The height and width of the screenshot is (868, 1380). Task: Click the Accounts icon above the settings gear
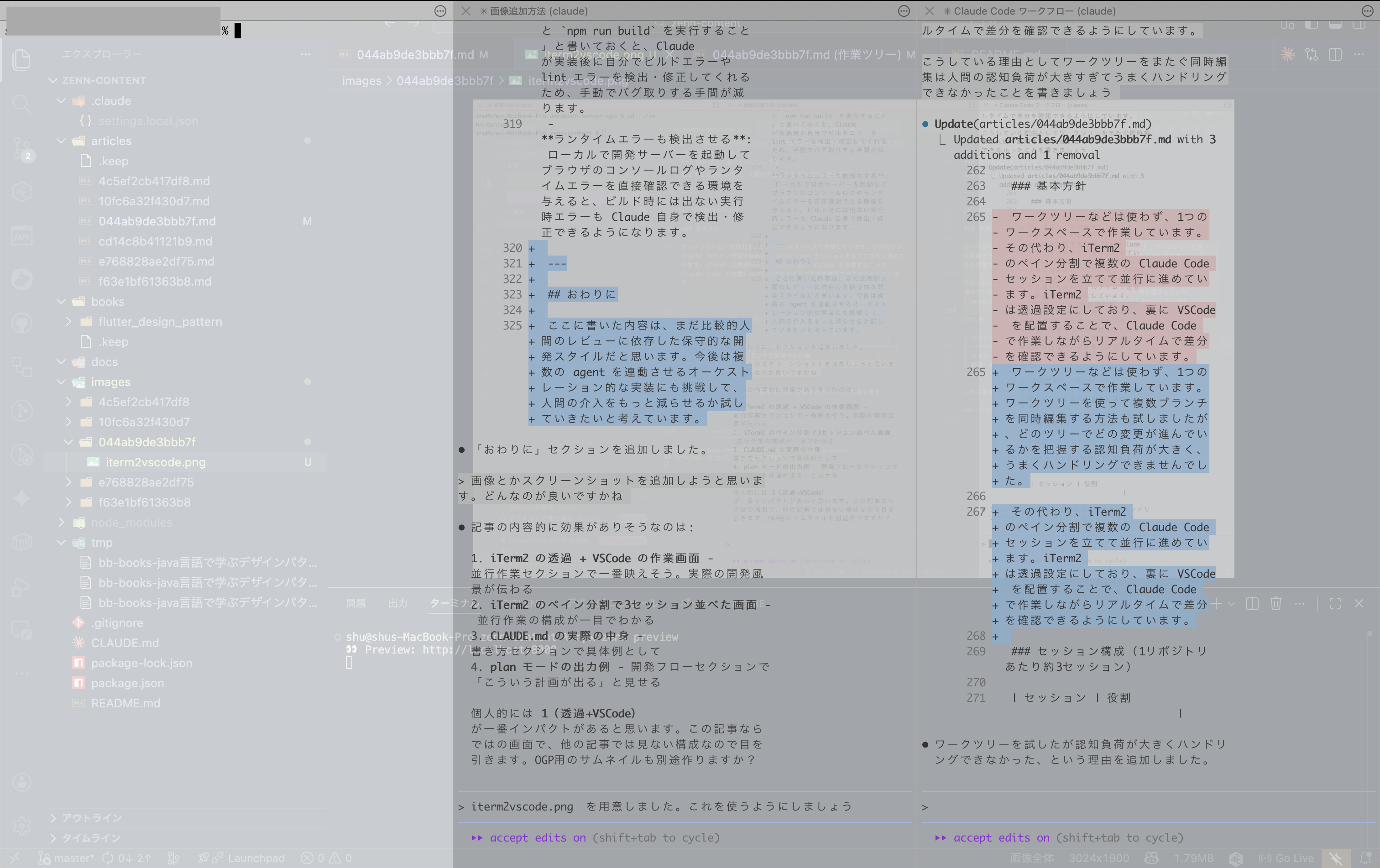[x=22, y=781]
